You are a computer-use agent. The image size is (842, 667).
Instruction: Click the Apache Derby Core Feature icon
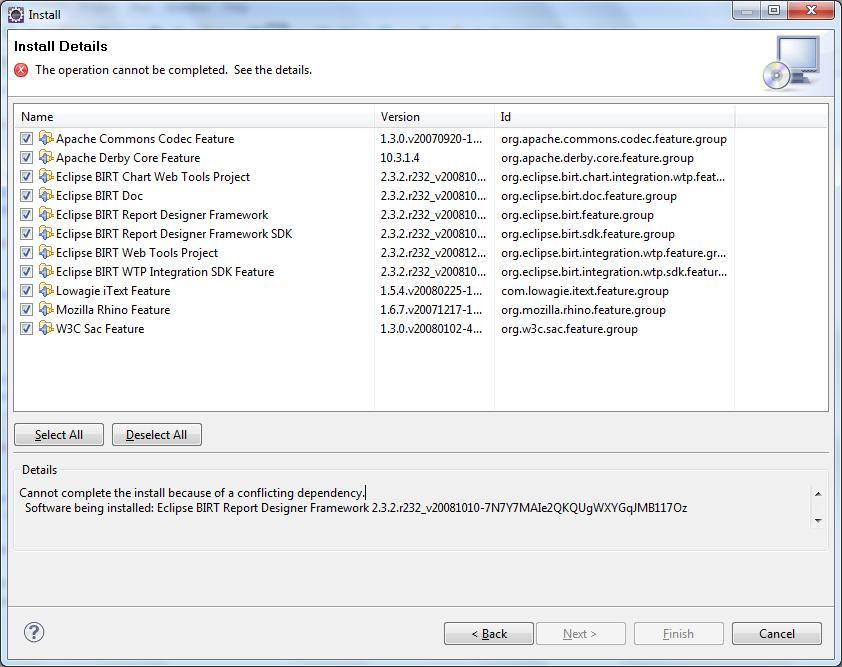[47, 157]
